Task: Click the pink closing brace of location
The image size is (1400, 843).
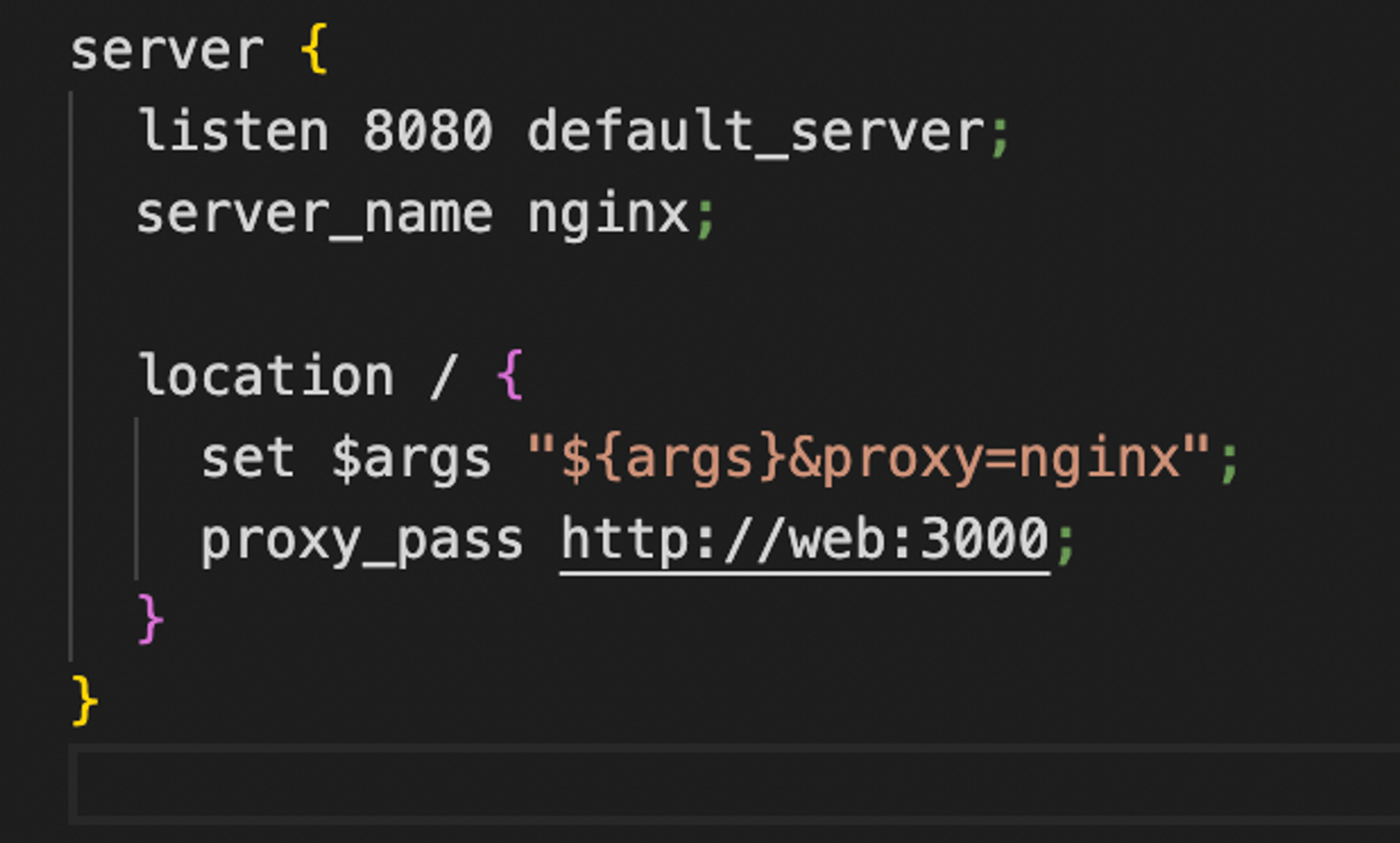Action: (x=150, y=618)
